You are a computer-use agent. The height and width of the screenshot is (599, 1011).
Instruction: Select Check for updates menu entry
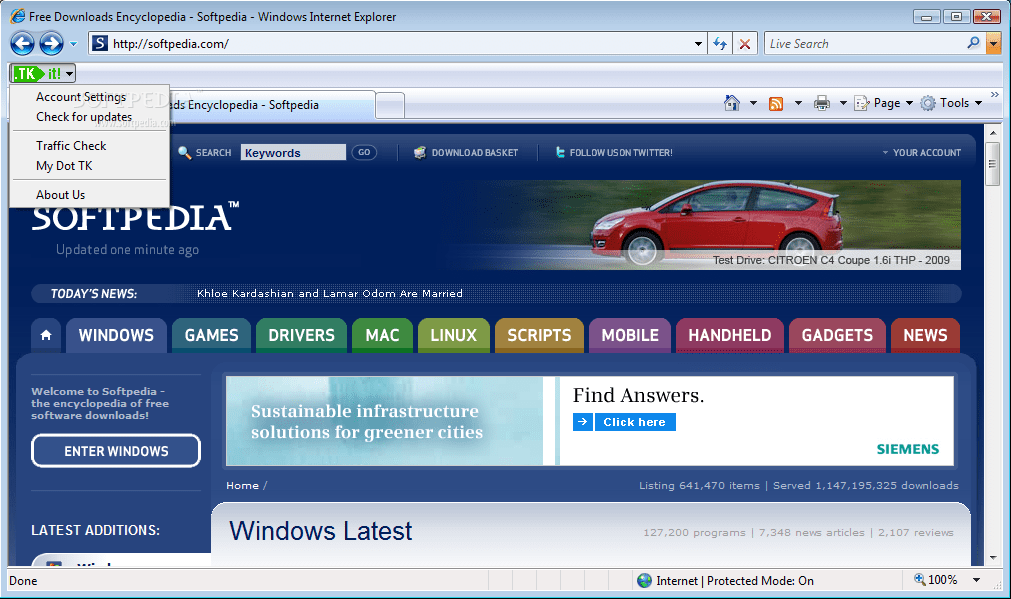[84, 117]
